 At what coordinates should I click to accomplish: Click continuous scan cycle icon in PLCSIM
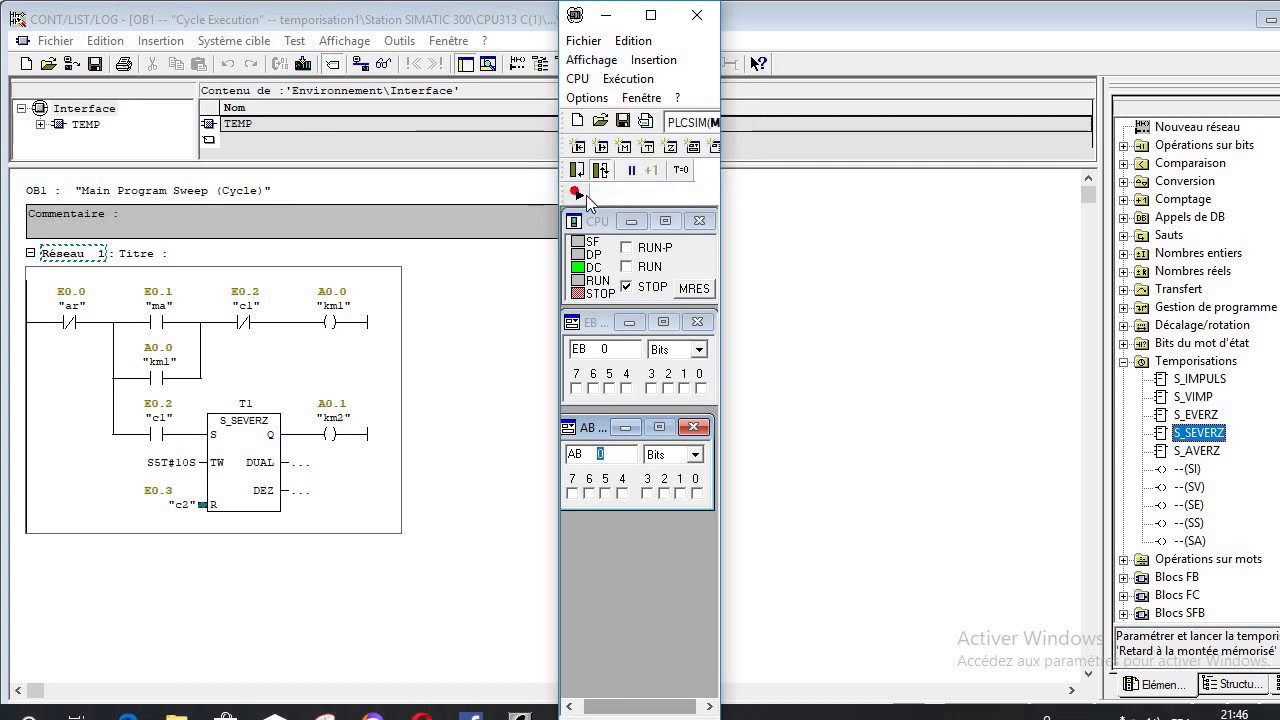pos(600,170)
